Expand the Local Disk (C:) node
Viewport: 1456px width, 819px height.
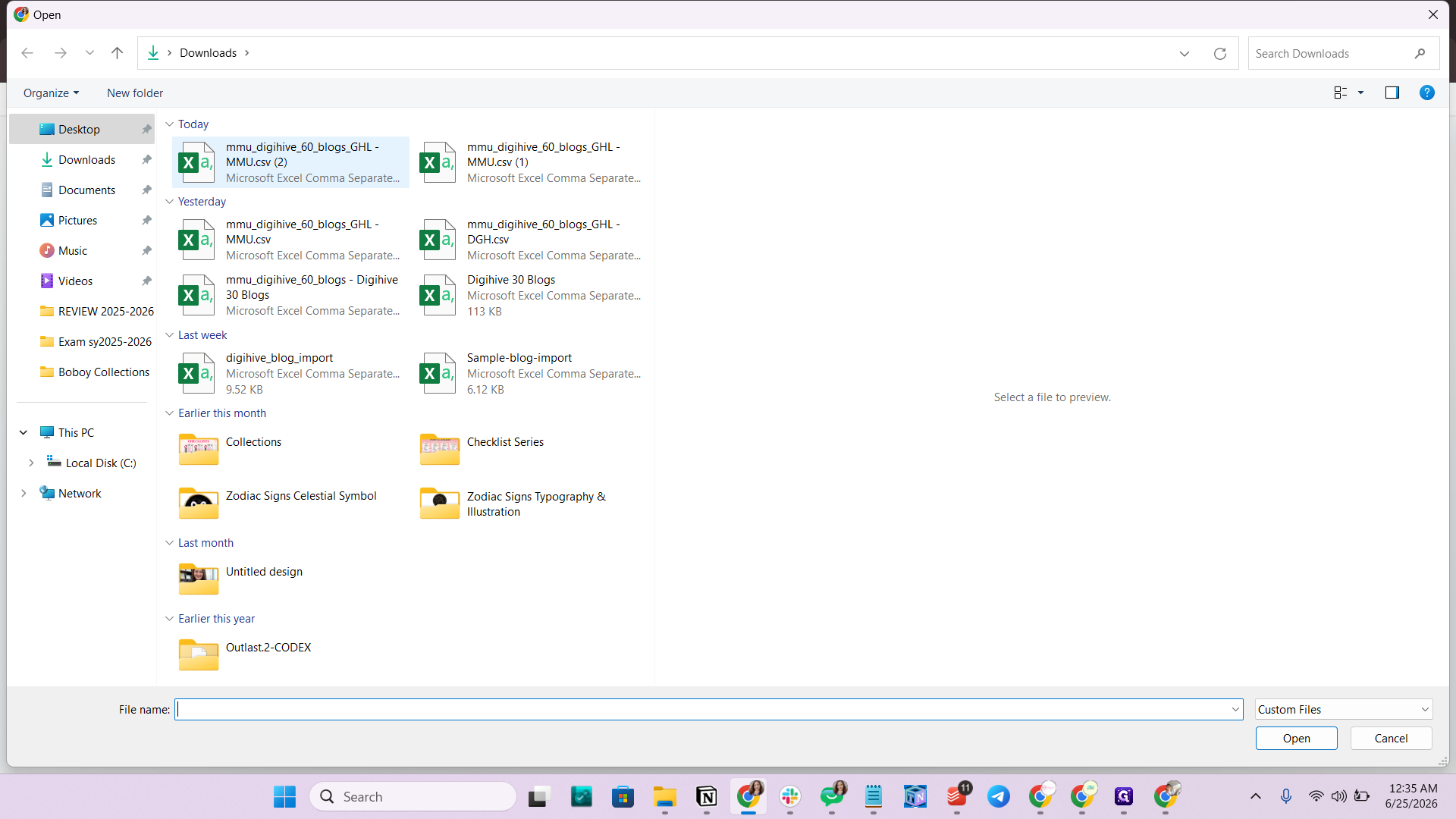31,463
